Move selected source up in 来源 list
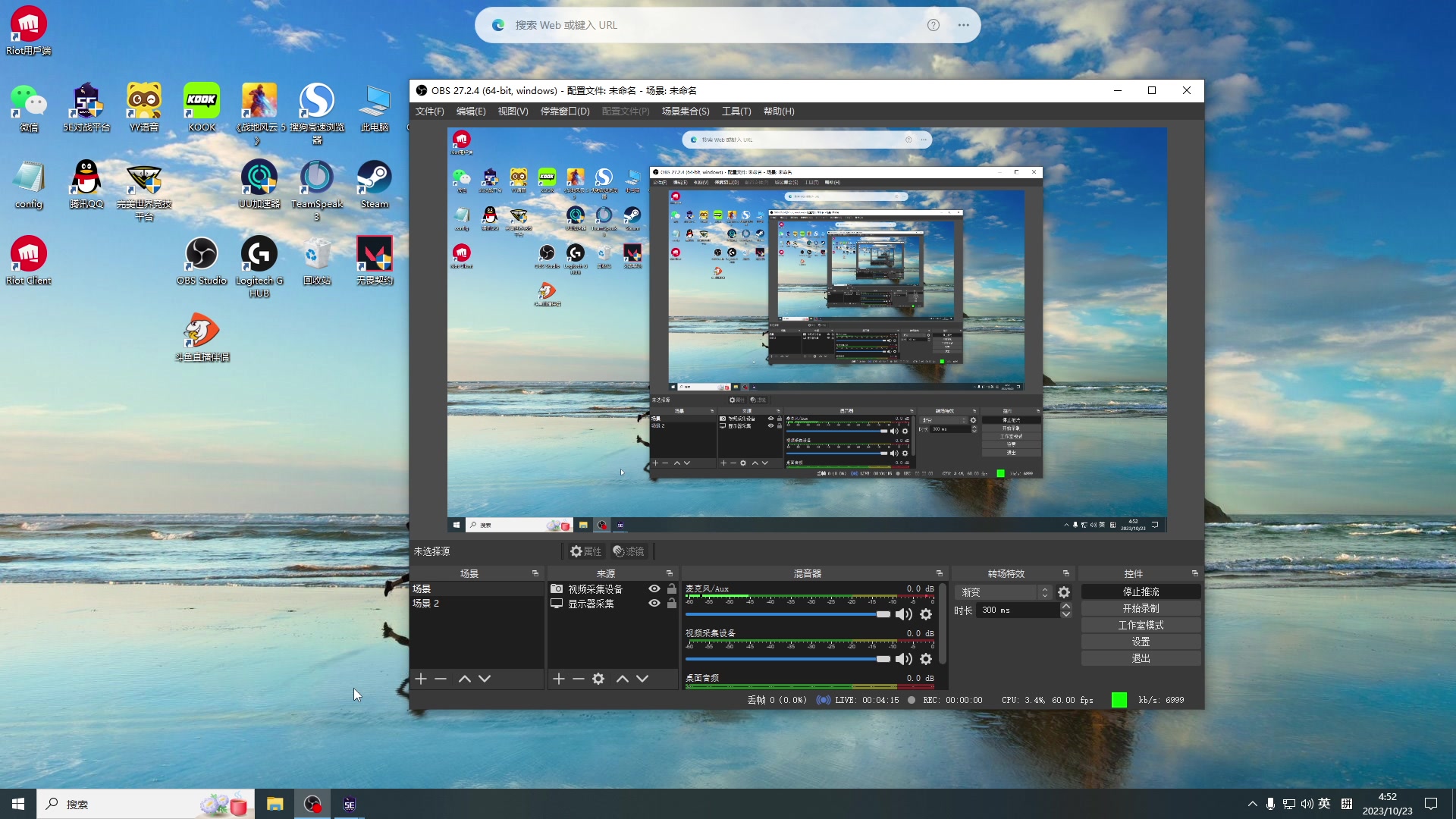Viewport: 1456px width, 819px height. pos(623,679)
